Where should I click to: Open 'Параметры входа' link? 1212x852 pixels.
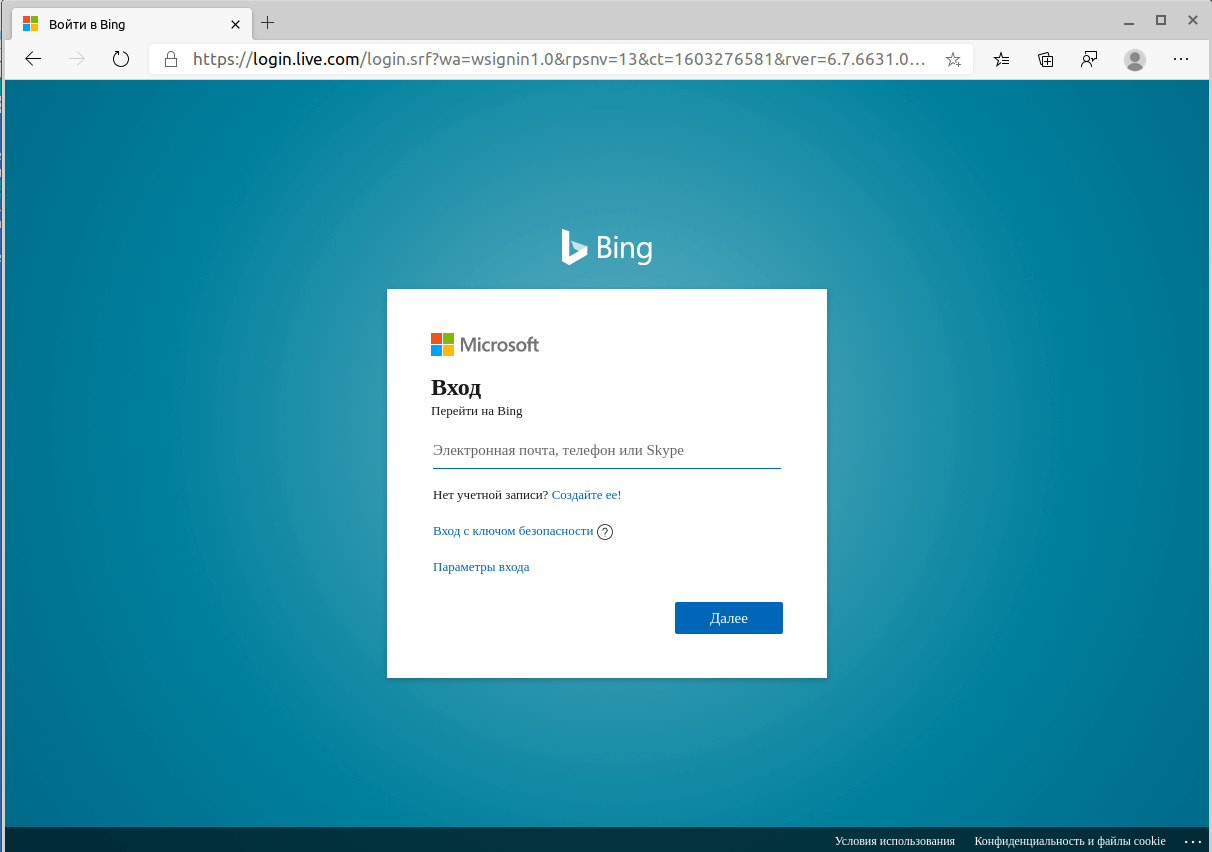tap(481, 567)
